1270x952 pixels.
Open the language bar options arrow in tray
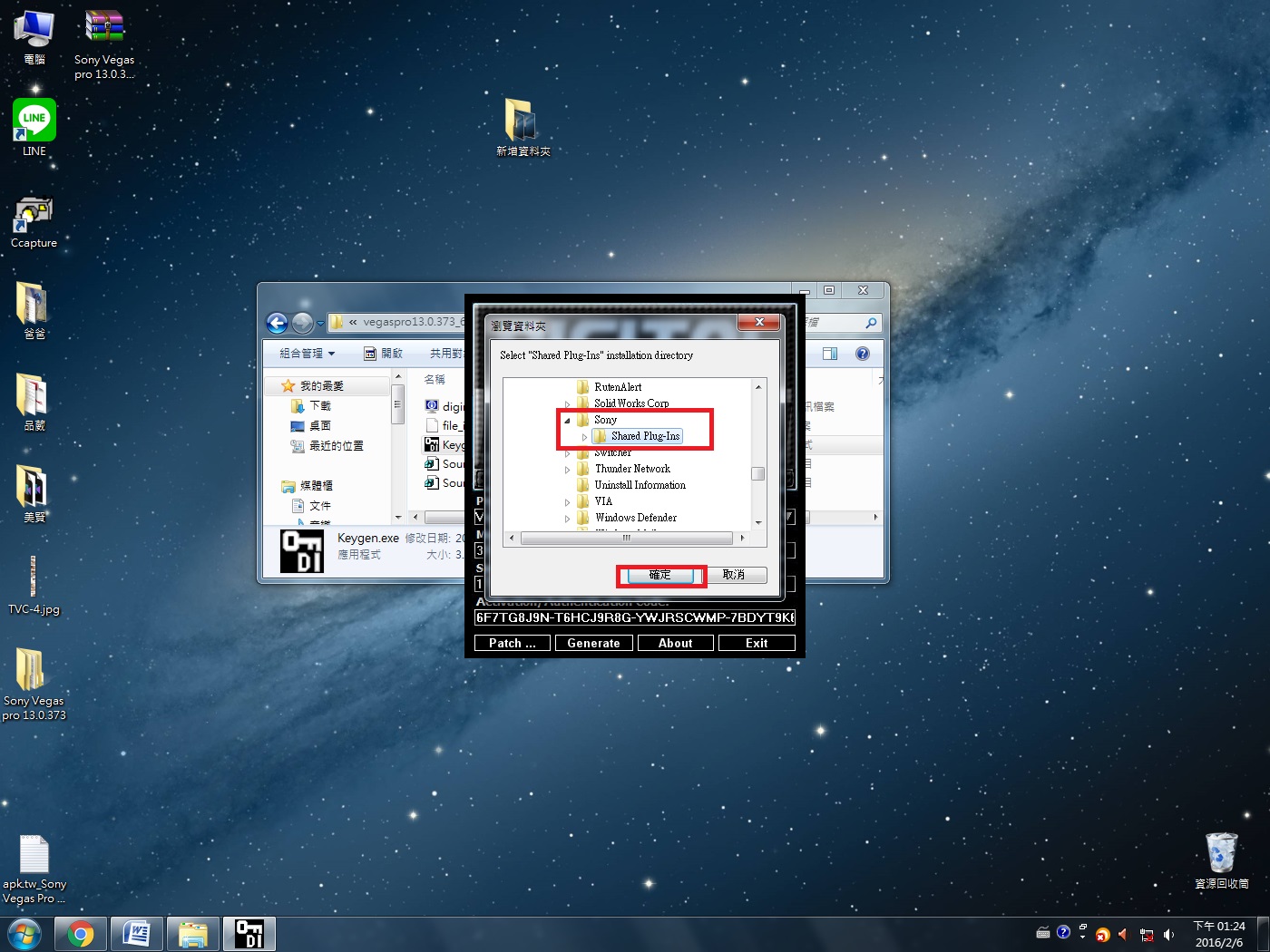point(1082,937)
